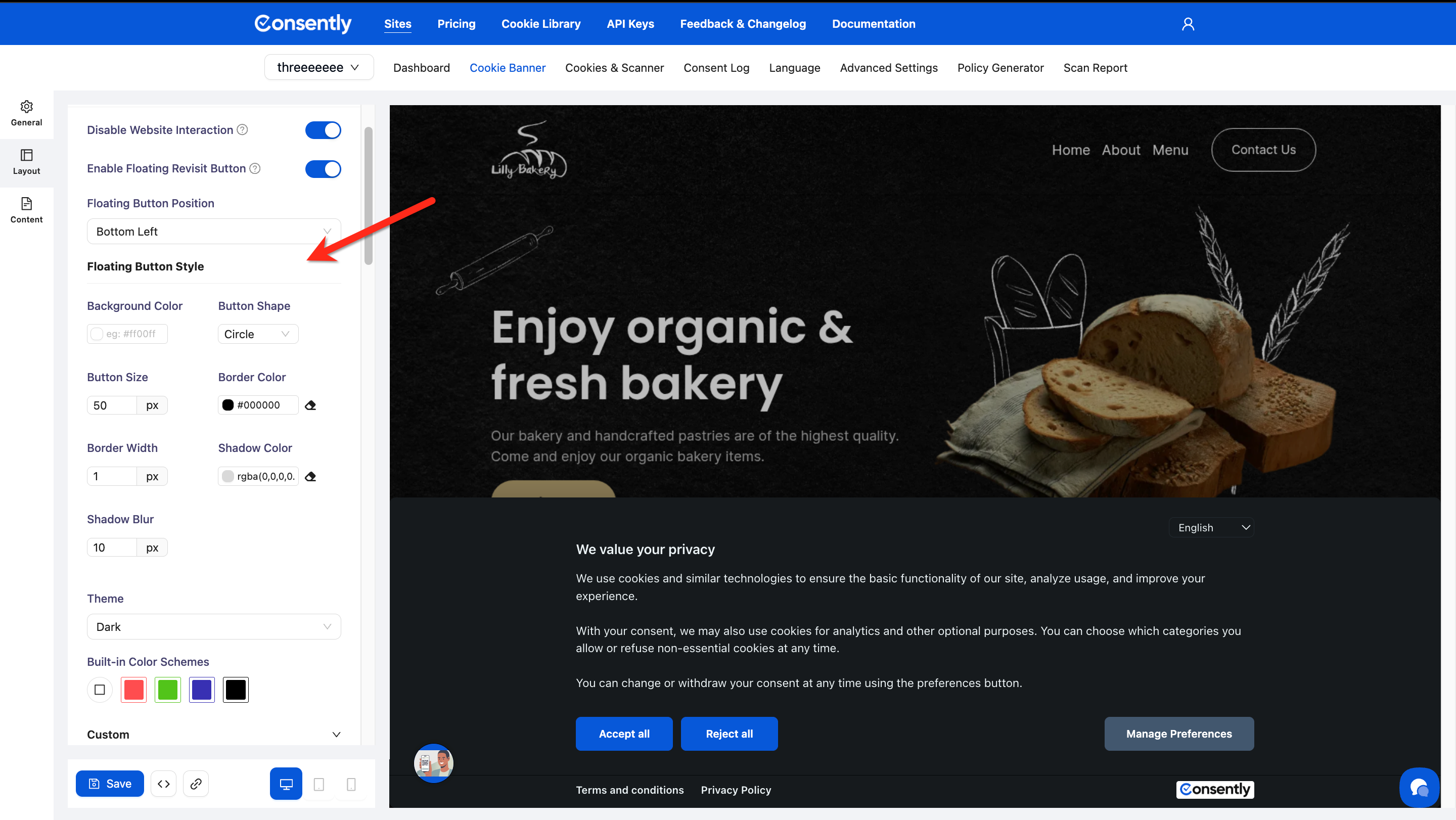Open Floating Button Position dropdown

pos(214,231)
